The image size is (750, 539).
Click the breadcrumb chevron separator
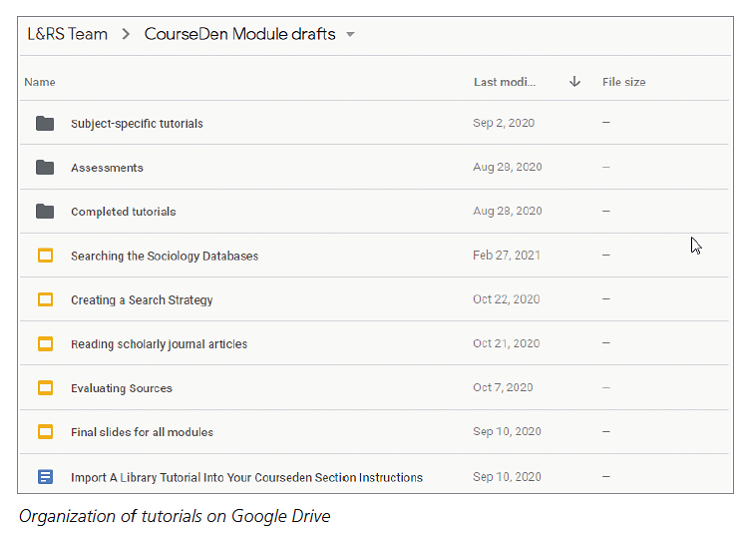coord(126,34)
